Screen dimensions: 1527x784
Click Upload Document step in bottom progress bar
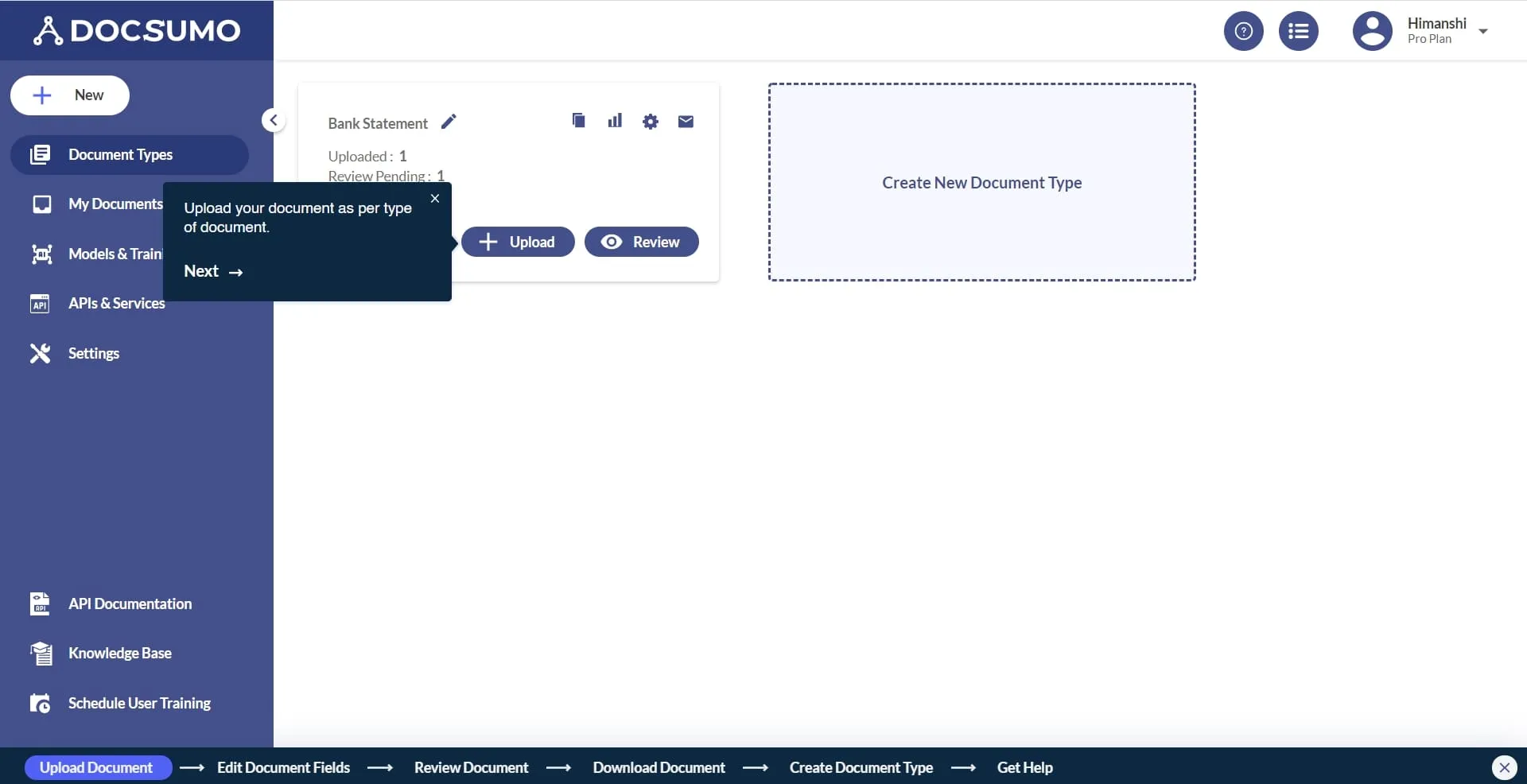tap(98, 767)
